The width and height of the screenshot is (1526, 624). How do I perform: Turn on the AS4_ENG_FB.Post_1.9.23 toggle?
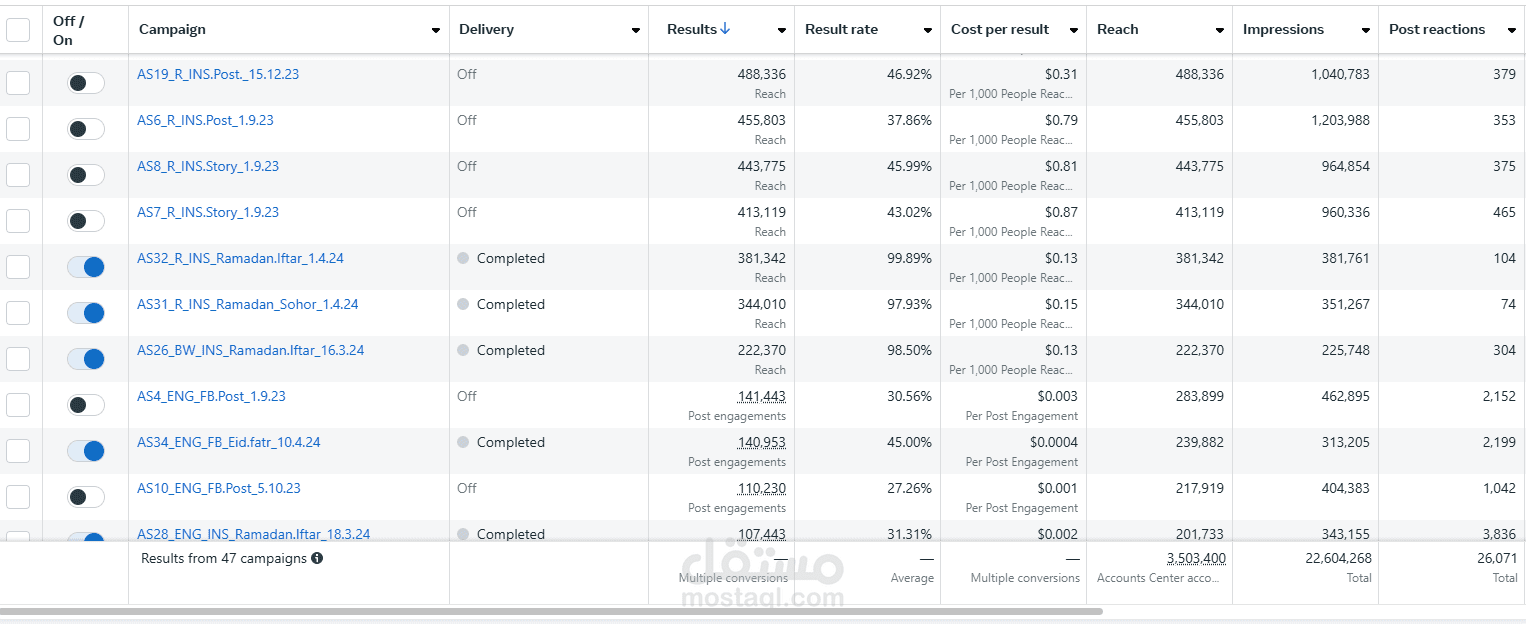86,405
